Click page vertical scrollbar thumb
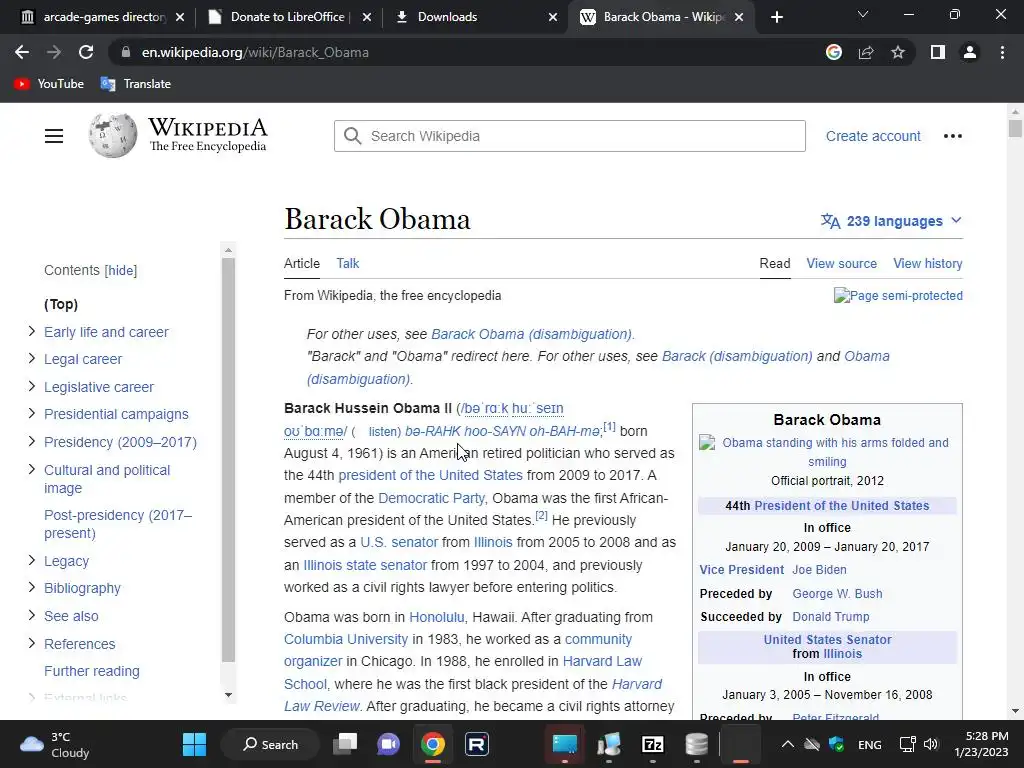This screenshot has height=768, width=1024. click(1014, 128)
